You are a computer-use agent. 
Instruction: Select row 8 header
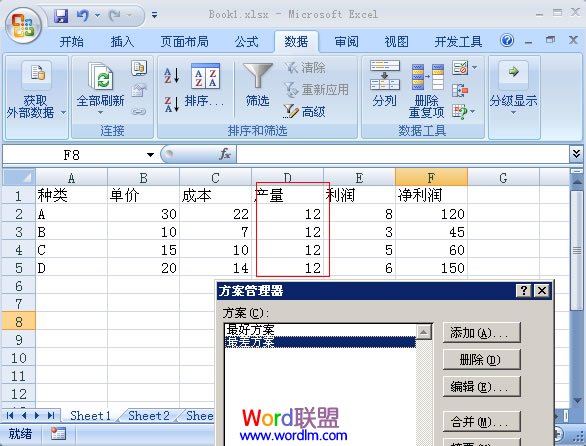(19, 322)
